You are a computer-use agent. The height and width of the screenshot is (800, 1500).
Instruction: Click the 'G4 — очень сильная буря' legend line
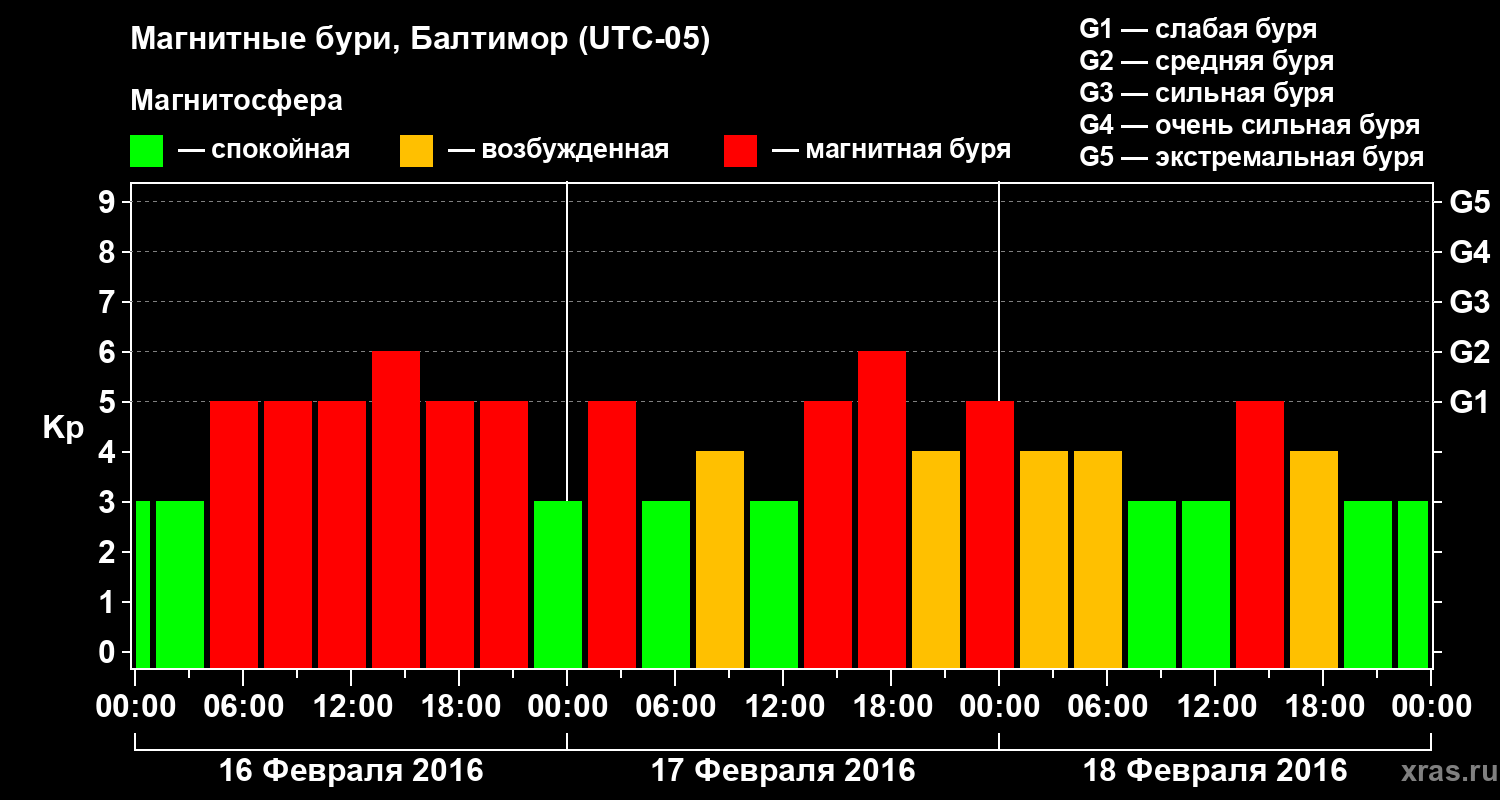pos(1249,125)
